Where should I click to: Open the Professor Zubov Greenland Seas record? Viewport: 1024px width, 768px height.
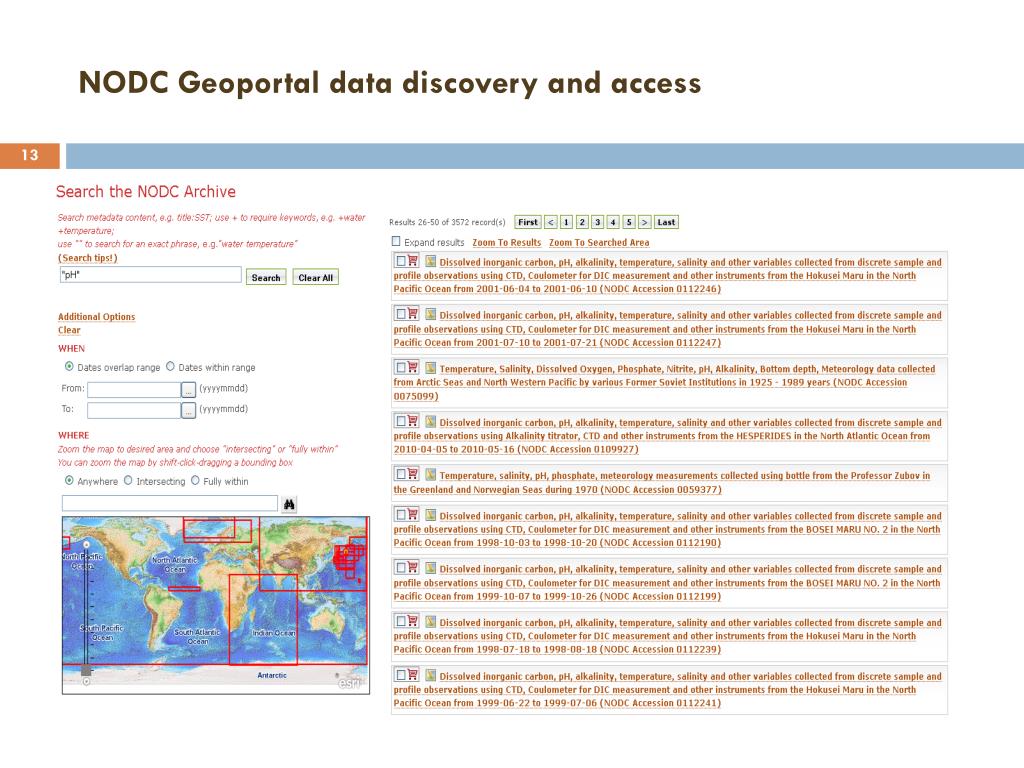click(x=662, y=483)
